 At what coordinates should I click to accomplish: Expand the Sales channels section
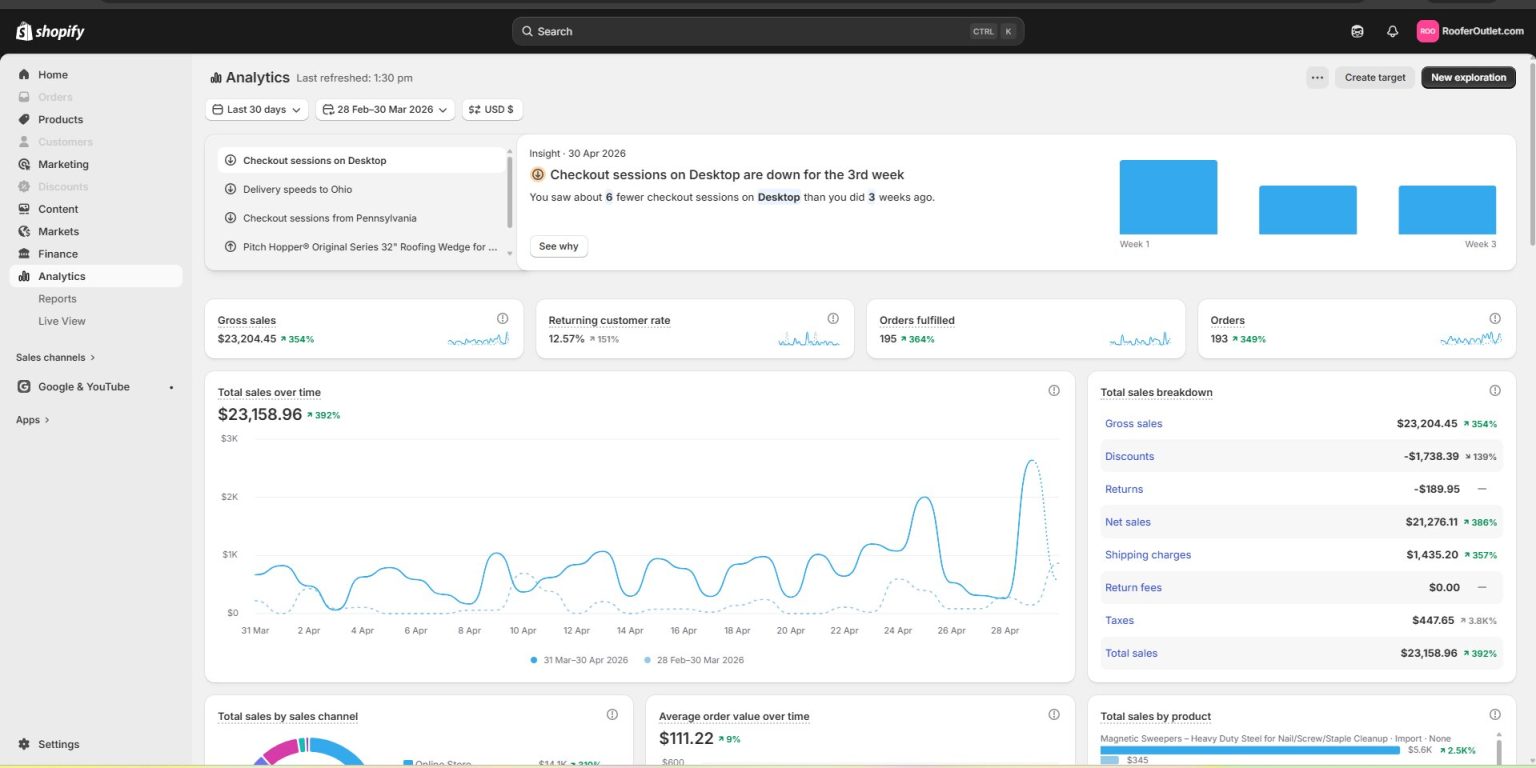click(x=56, y=357)
